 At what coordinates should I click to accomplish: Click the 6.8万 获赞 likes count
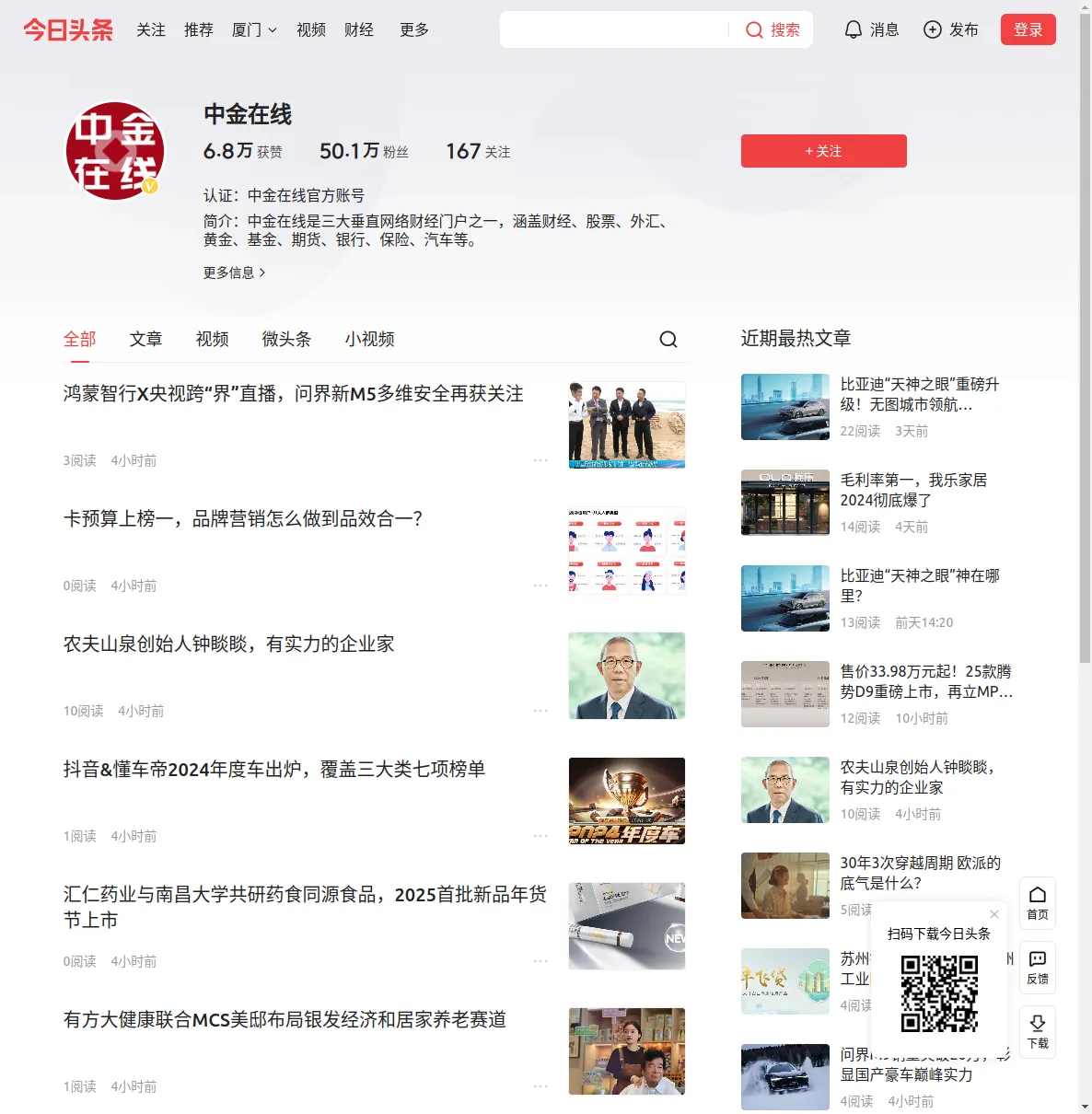[x=243, y=151]
